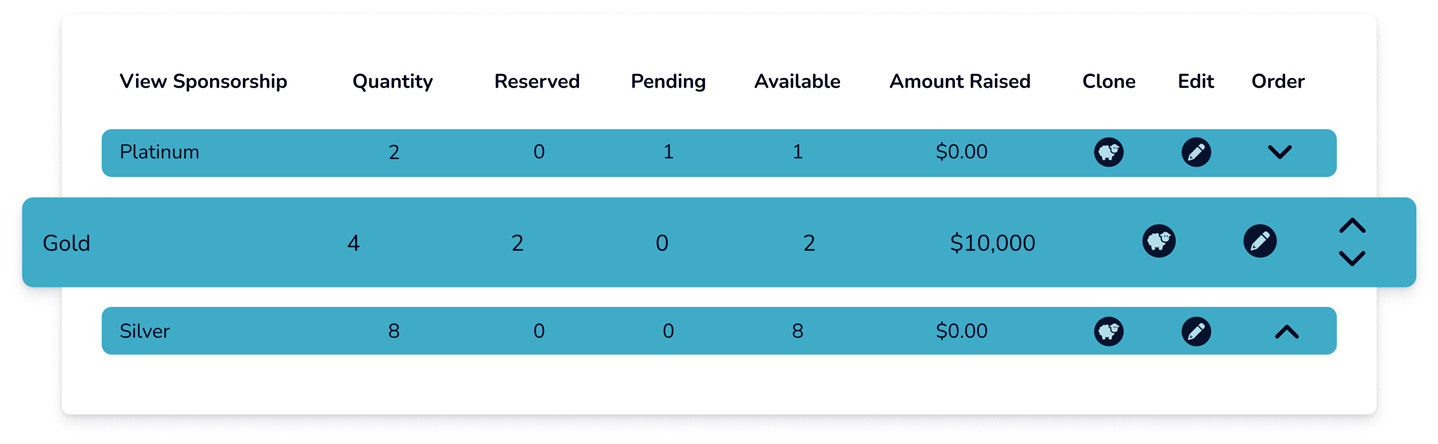The width and height of the screenshot is (1438, 444).
Task: Click the Amount Raised column header
Action: click(x=960, y=82)
